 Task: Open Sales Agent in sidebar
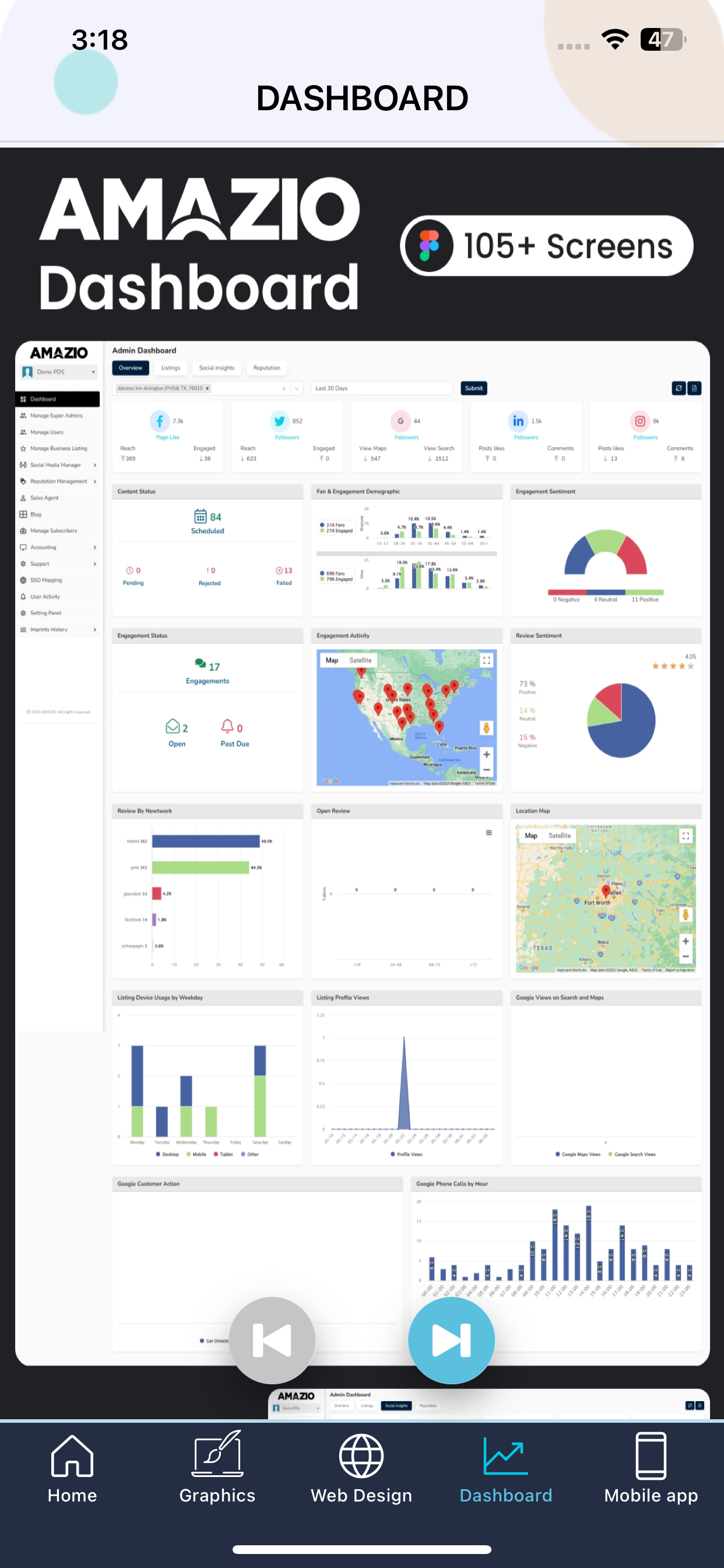57,498
